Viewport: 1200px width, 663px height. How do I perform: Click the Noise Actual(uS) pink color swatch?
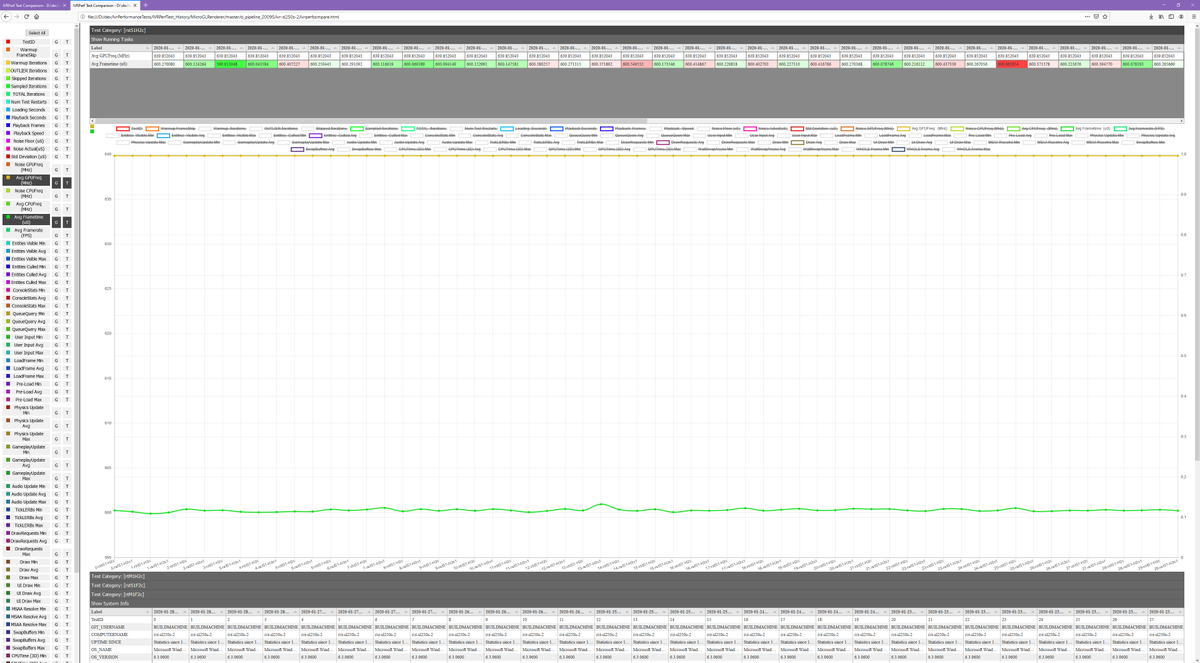tap(8, 149)
